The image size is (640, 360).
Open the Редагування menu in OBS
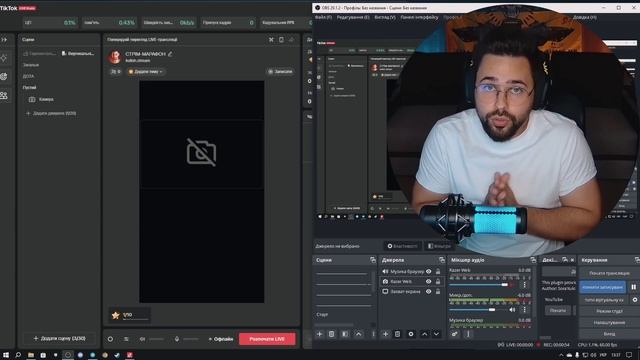point(353,18)
